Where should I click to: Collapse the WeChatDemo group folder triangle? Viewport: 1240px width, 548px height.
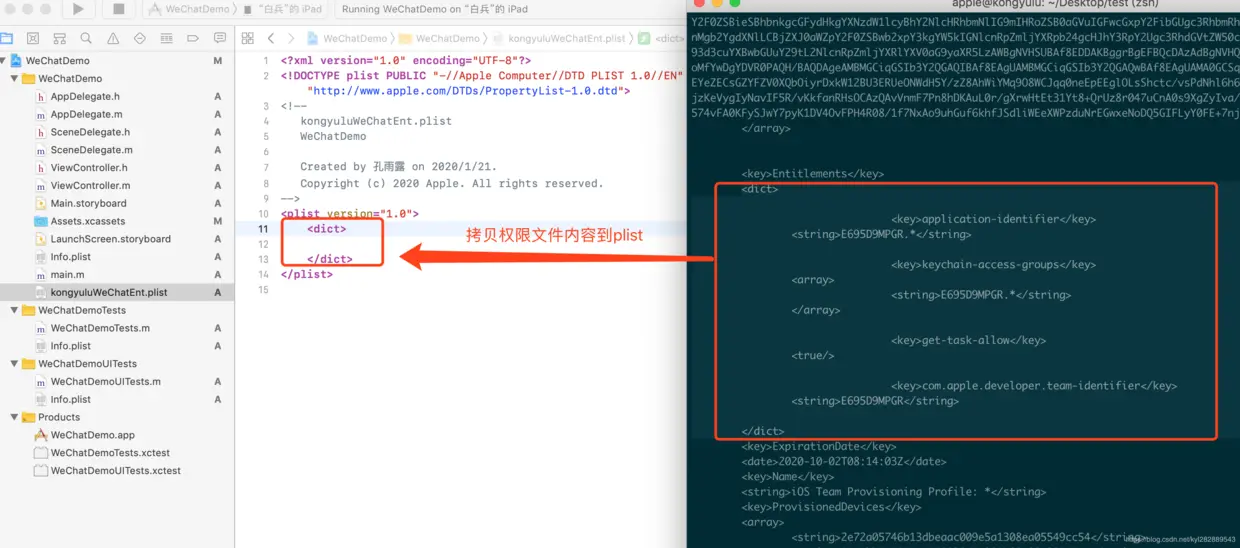(x=14, y=79)
